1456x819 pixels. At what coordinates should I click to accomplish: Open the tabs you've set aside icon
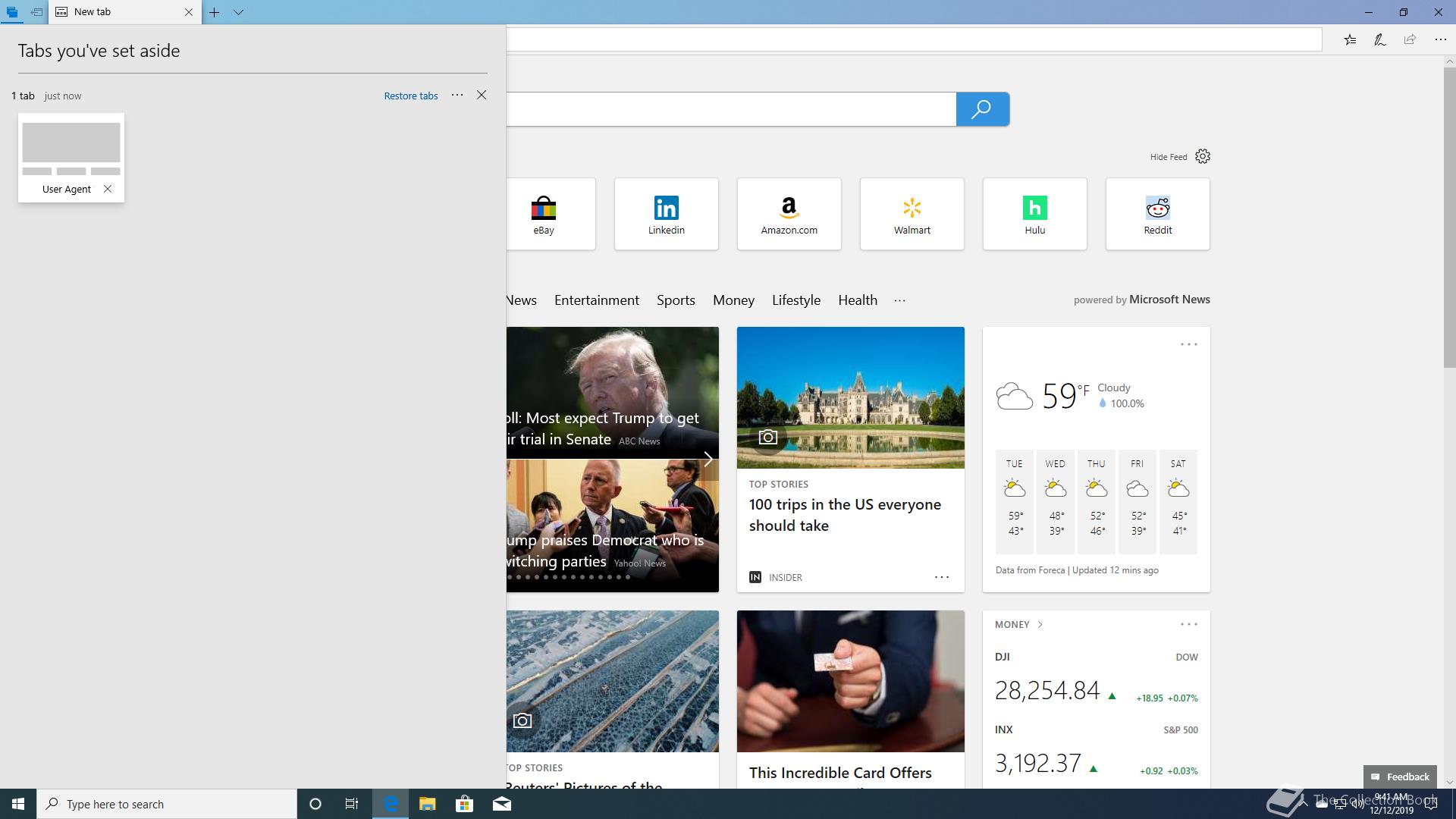pyautogui.click(x=12, y=12)
